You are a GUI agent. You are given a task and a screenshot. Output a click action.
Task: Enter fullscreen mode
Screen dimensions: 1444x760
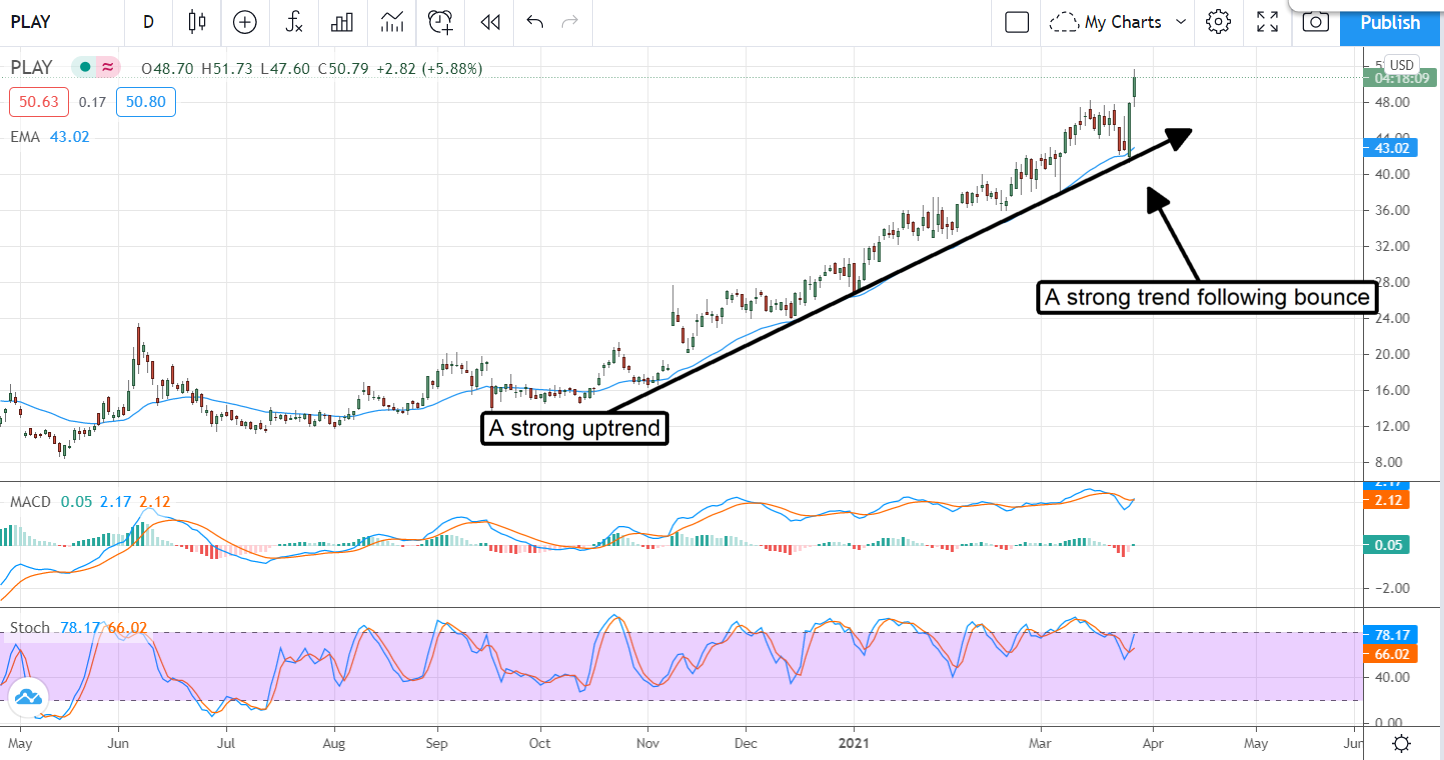click(1267, 22)
